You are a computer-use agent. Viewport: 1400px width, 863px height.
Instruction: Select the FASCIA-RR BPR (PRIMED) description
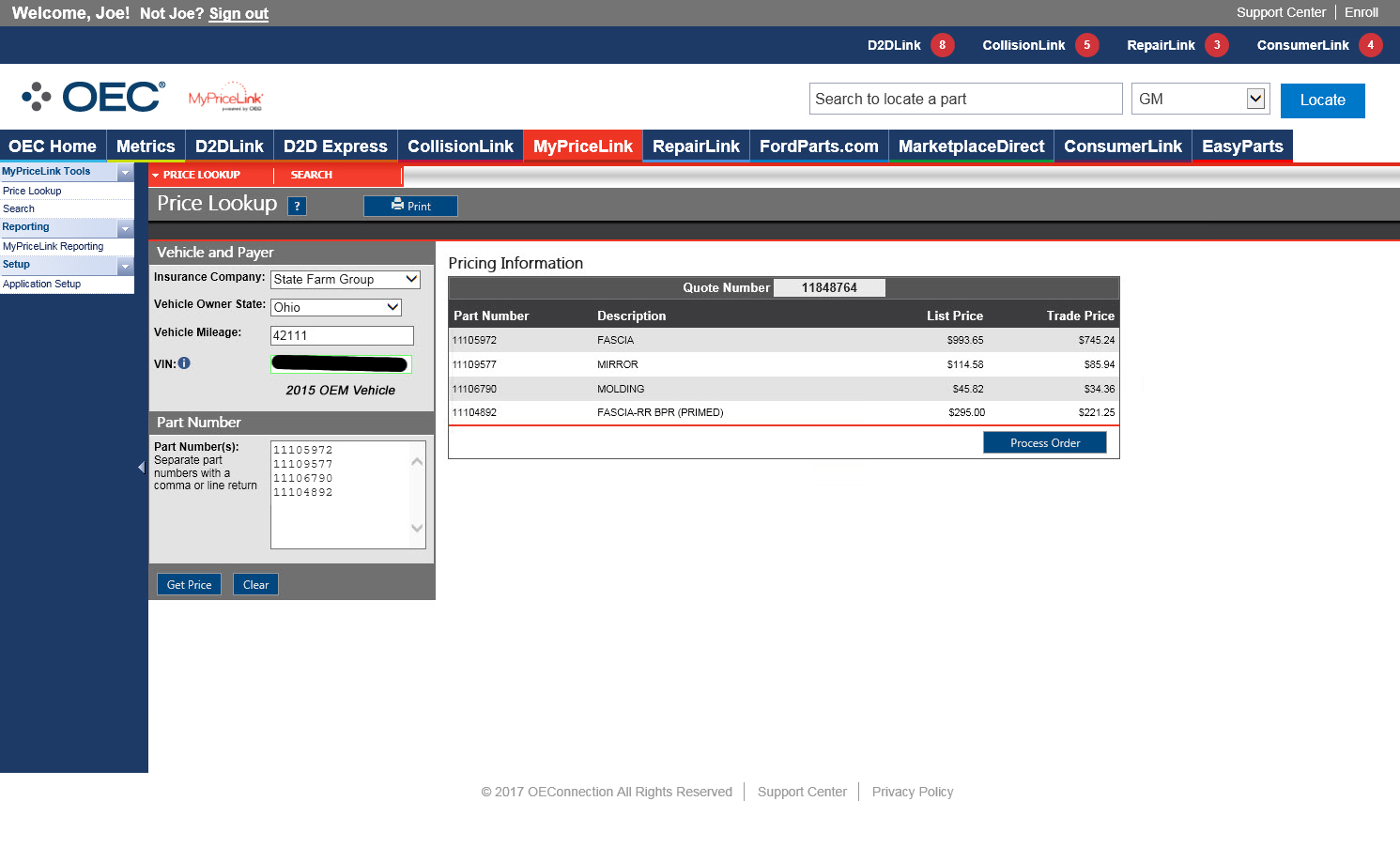pyautogui.click(x=660, y=412)
